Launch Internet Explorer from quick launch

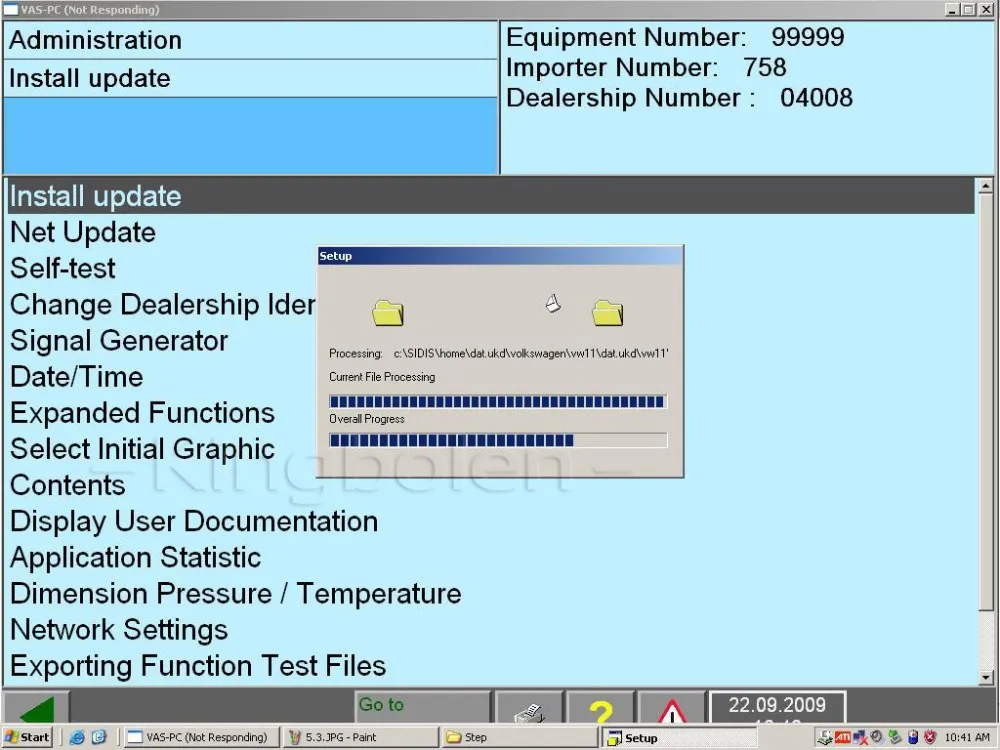click(77, 737)
